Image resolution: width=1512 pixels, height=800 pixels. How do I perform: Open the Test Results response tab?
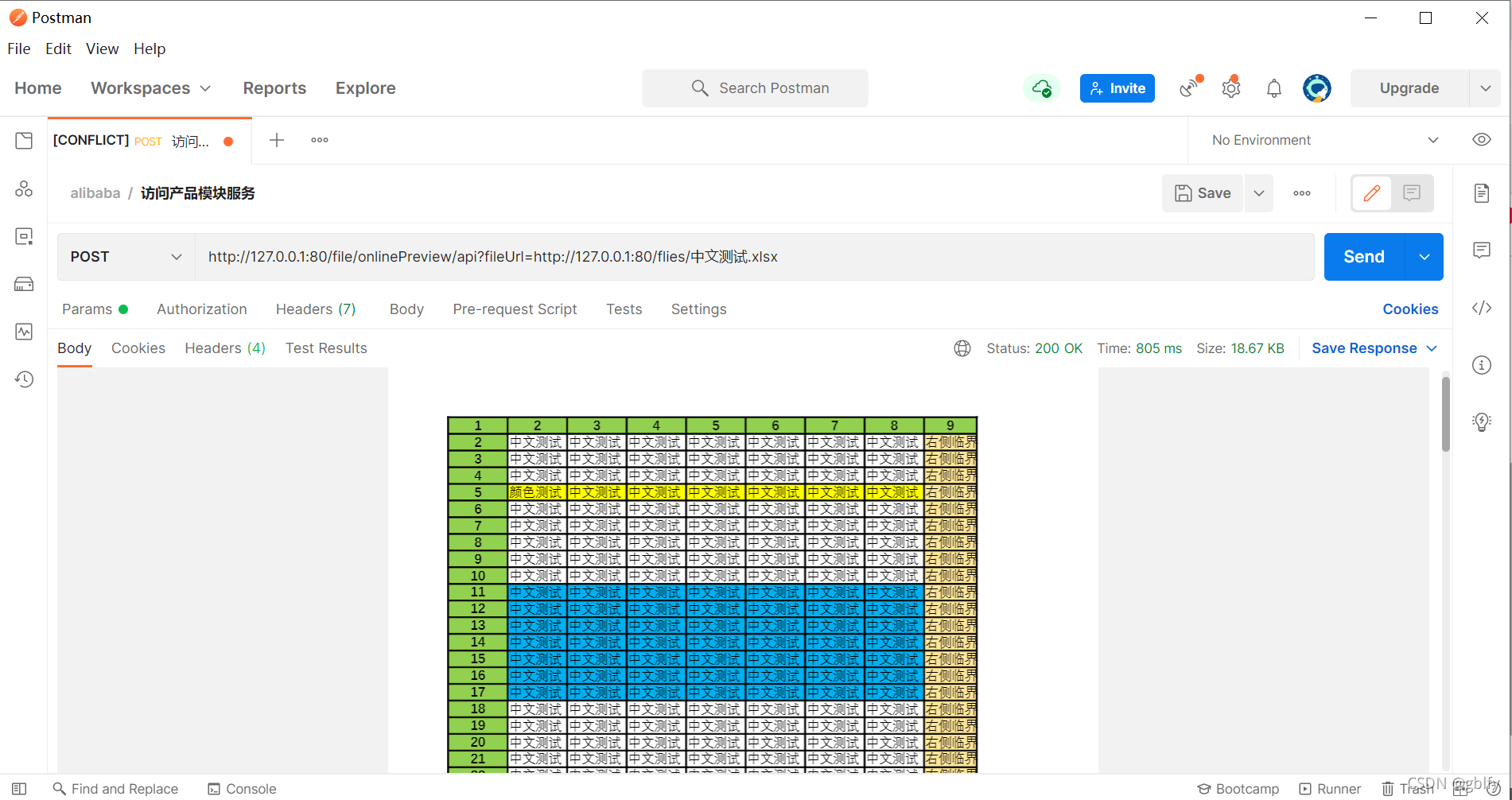pyautogui.click(x=326, y=348)
